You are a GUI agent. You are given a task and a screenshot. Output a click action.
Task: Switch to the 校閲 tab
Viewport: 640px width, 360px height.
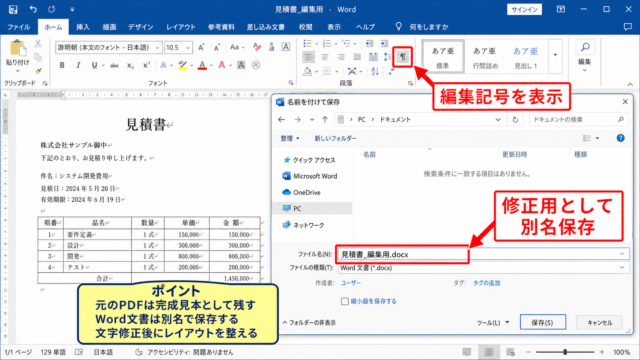305,27
